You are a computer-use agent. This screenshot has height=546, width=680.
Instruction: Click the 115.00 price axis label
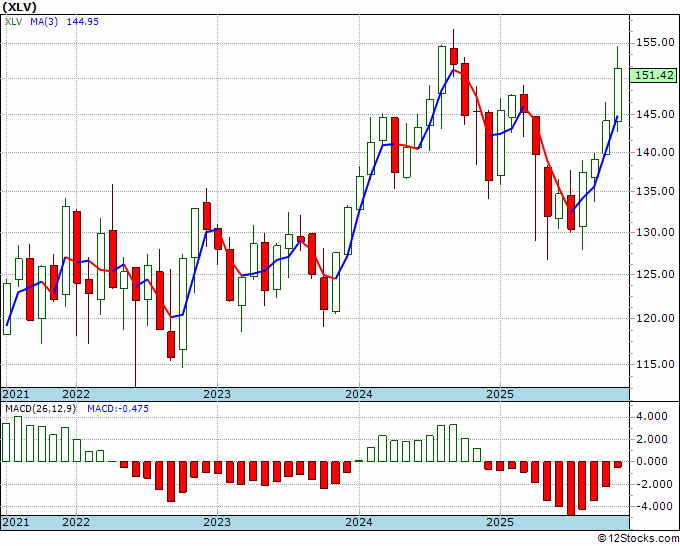pos(654,364)
